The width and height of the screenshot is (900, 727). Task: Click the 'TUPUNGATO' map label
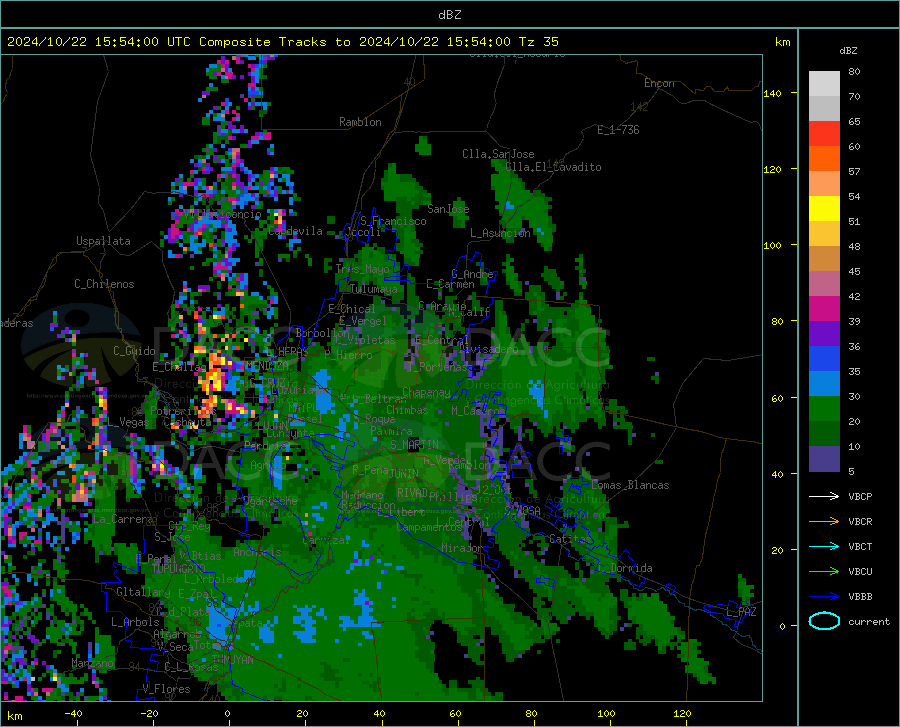[179, 569]
